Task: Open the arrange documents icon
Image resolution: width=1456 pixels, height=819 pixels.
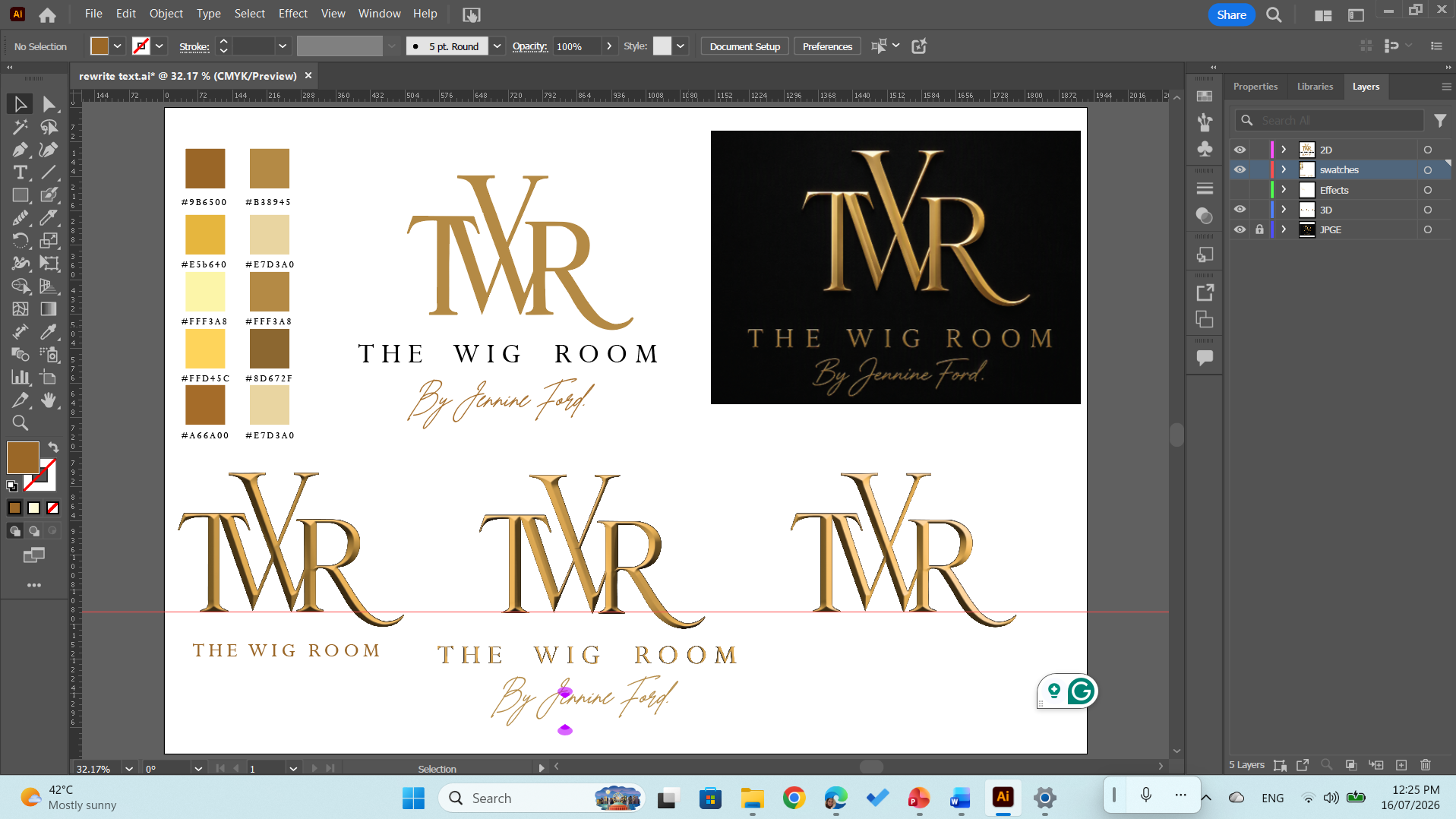Action: coord(1323,14)
